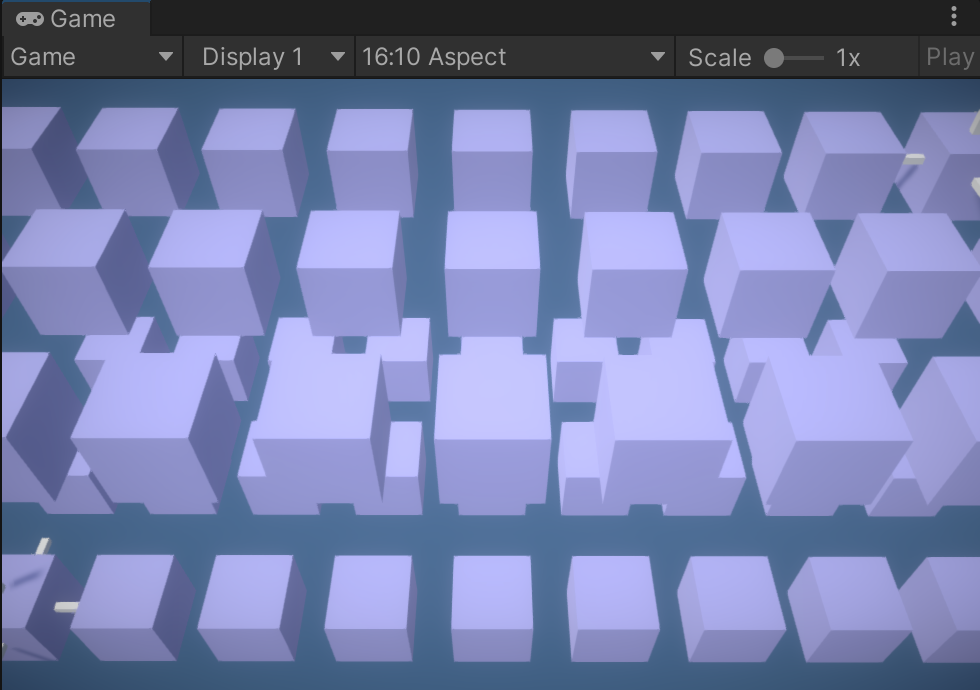Click the 1x scale value
The height and width of the screenshot is (690, 980).
click(x=848, y=58)
